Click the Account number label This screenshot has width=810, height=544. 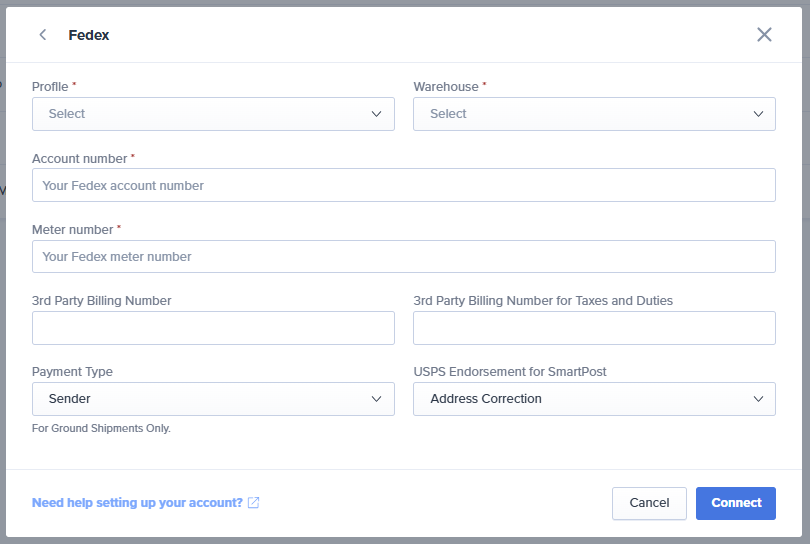[x=80, y=159]
